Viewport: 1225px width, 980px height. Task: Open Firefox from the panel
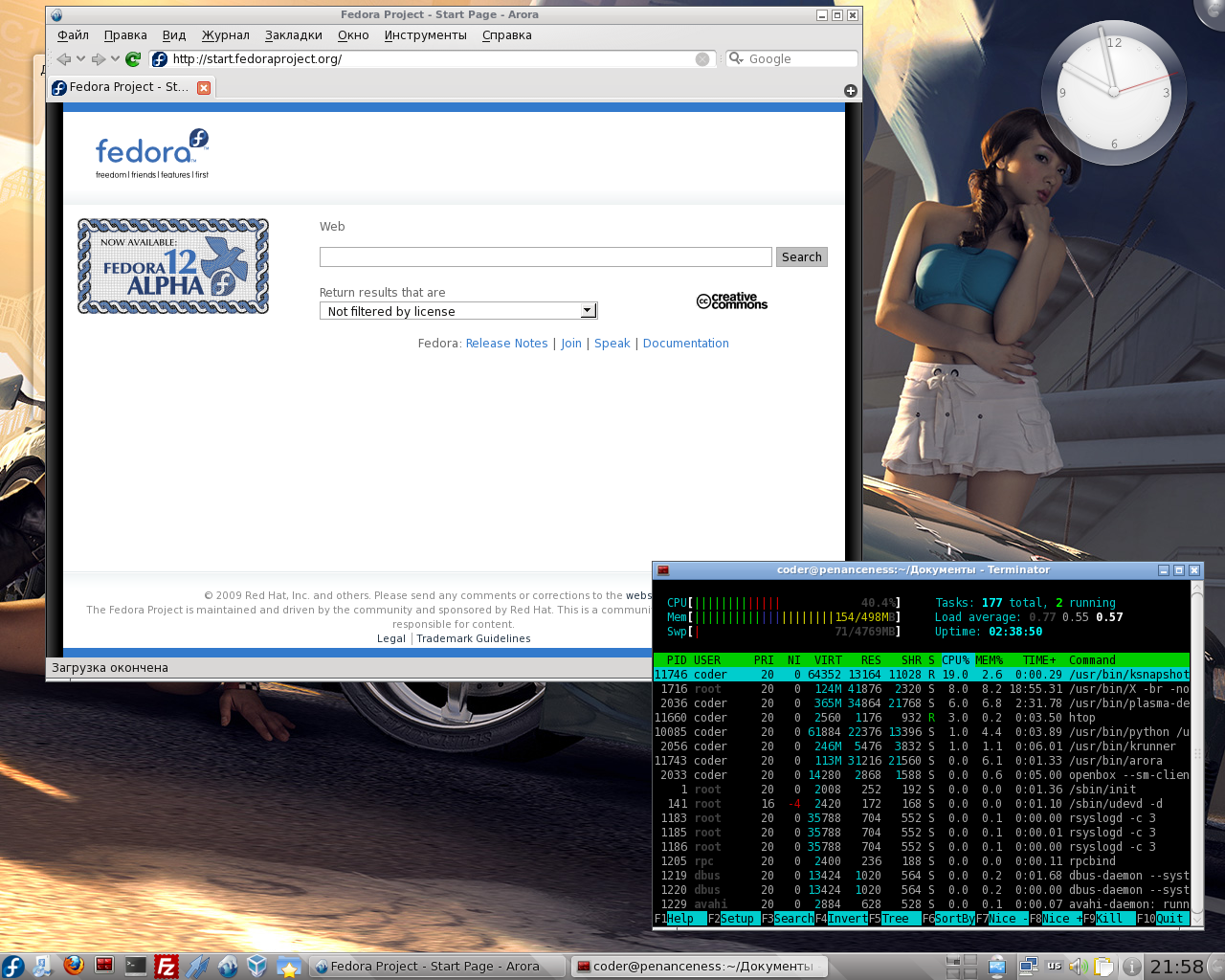coord(74,966)
